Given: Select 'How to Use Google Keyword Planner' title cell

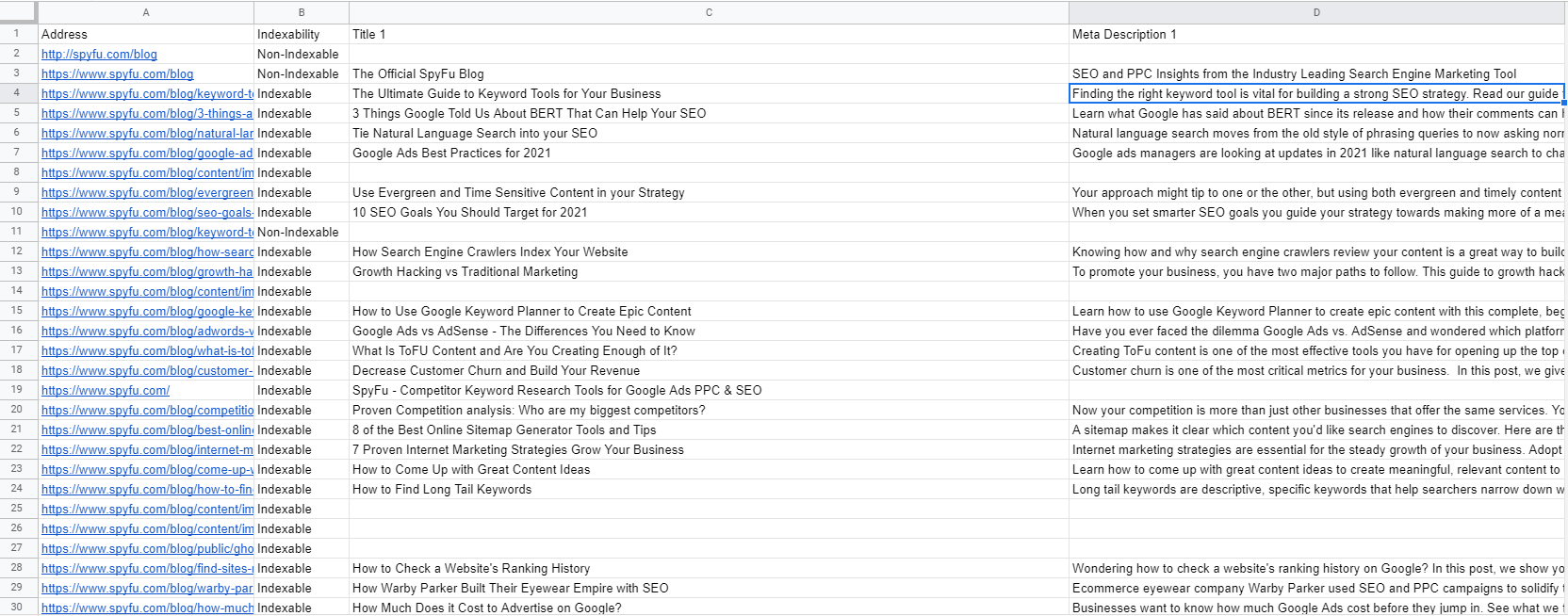Looking at the screenshot, I should [x=709, y=311].
